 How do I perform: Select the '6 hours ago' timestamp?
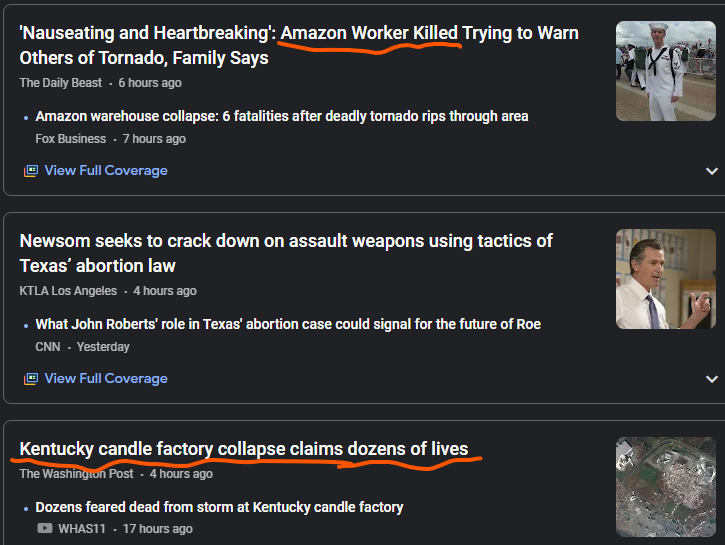click(150, 83)
